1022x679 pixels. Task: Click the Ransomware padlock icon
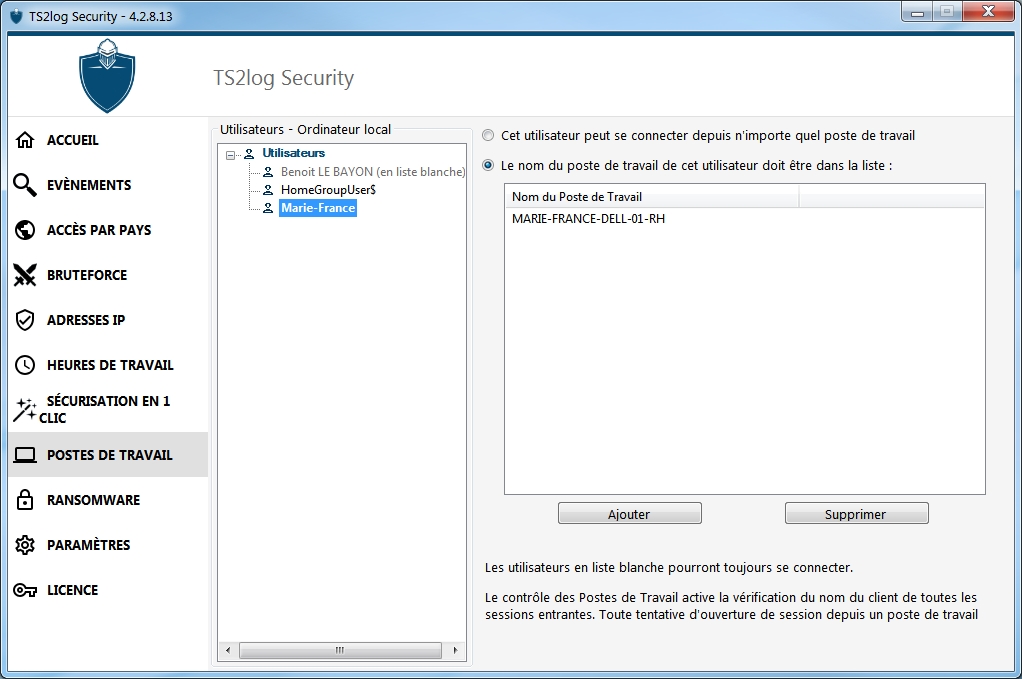25,500
